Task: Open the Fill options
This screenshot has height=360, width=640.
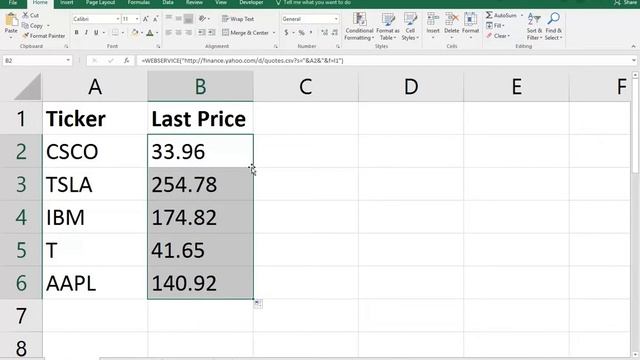Action: pyautogui.click(x=495, y=26)
